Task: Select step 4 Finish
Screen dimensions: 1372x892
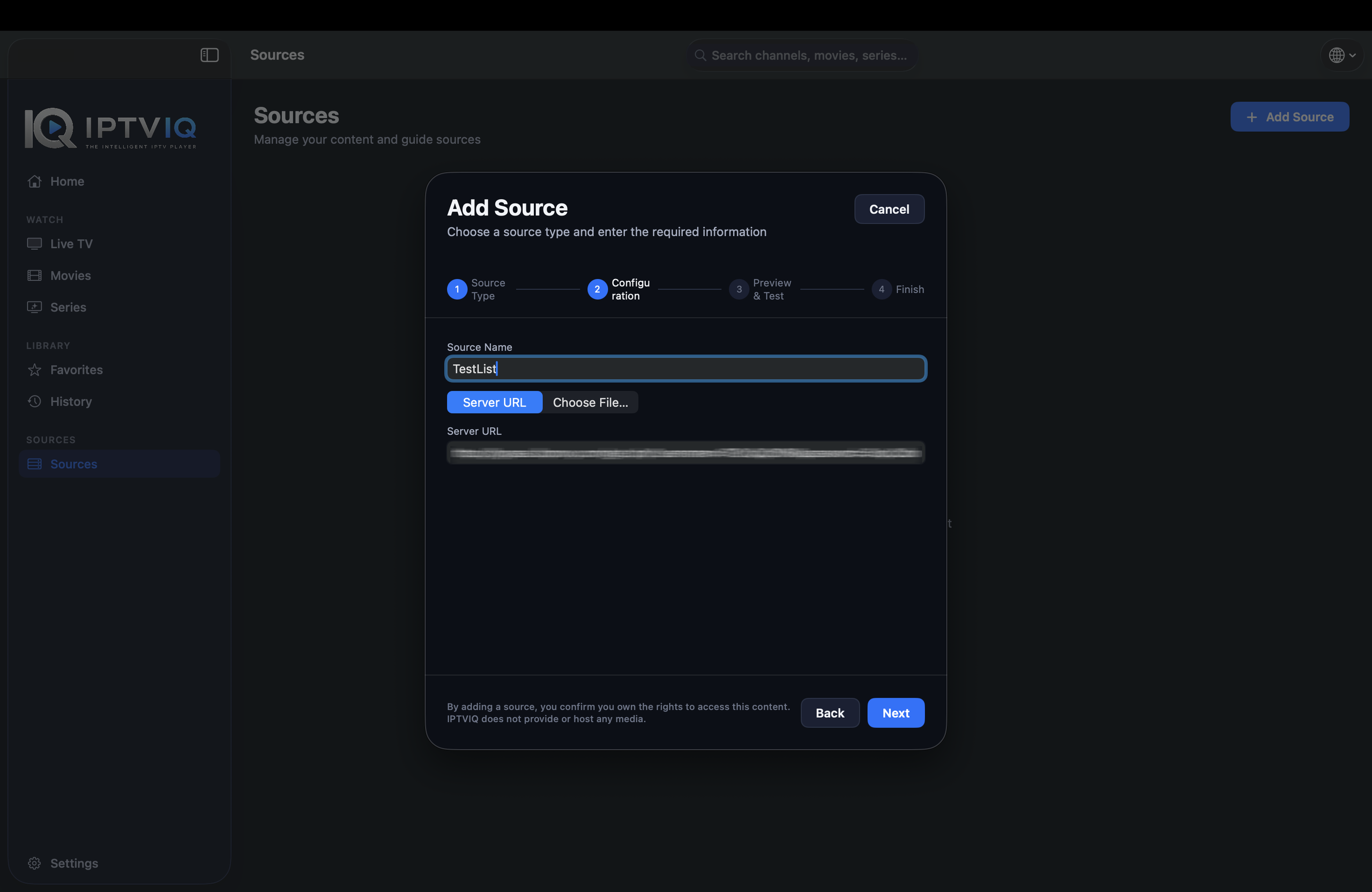Action: click(898, 289)
